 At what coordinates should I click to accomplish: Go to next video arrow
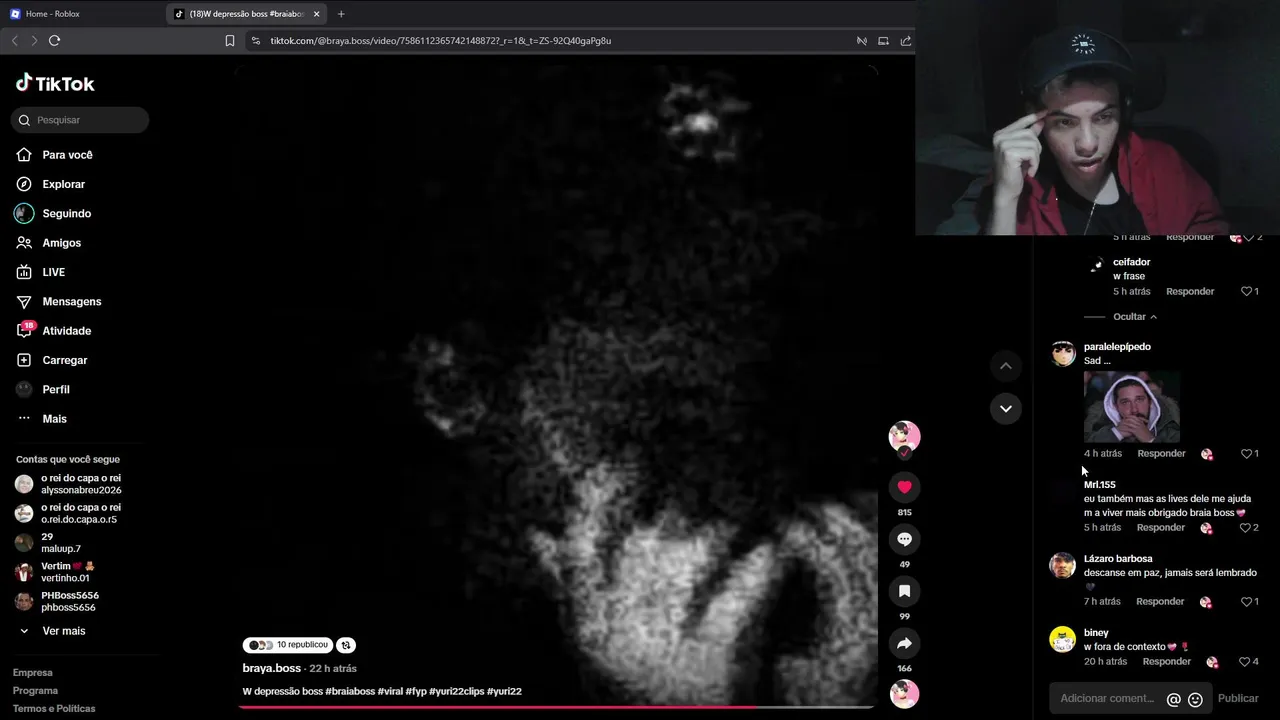(x=1006, y=408)
